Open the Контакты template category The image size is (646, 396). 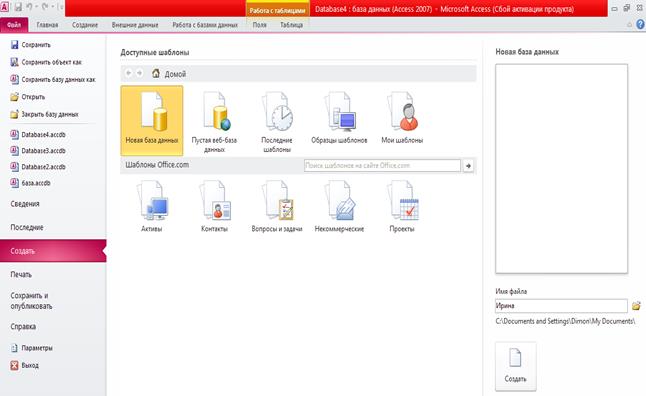tap(214, 206)
